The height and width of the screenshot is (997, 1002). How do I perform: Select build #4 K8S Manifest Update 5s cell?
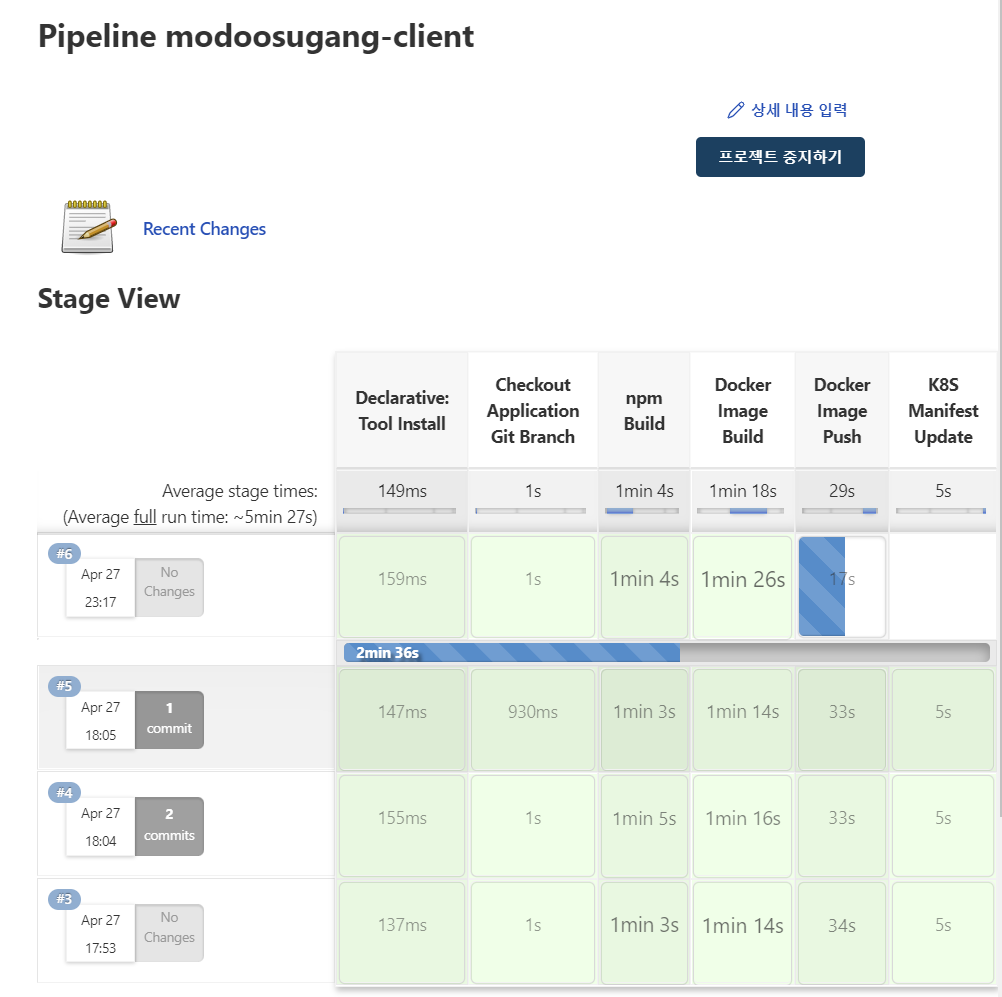(x=943, y=826)
